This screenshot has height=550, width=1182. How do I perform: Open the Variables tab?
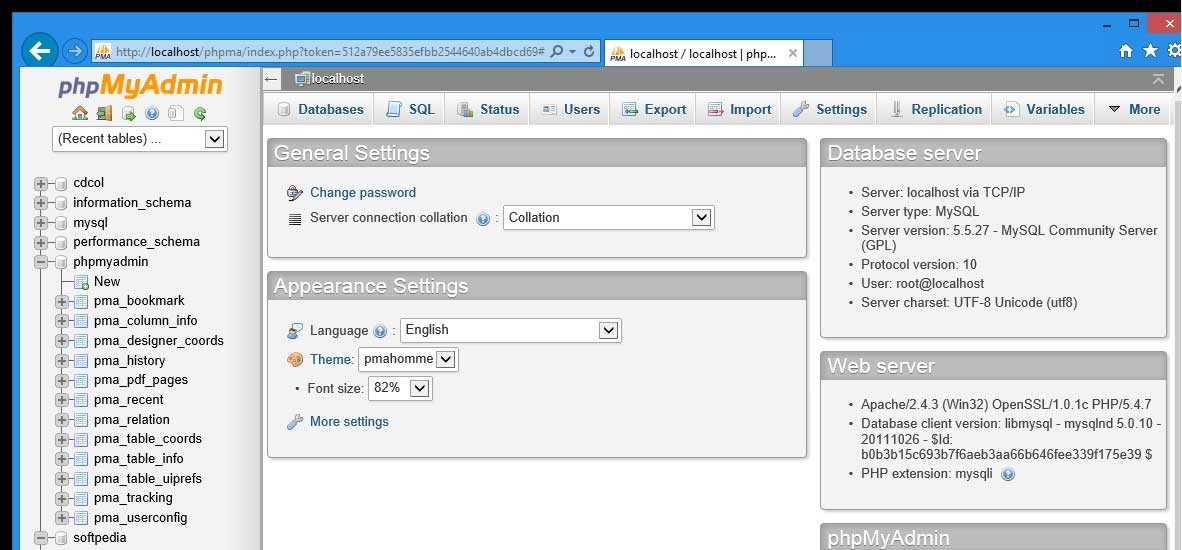click(1044, 109)
